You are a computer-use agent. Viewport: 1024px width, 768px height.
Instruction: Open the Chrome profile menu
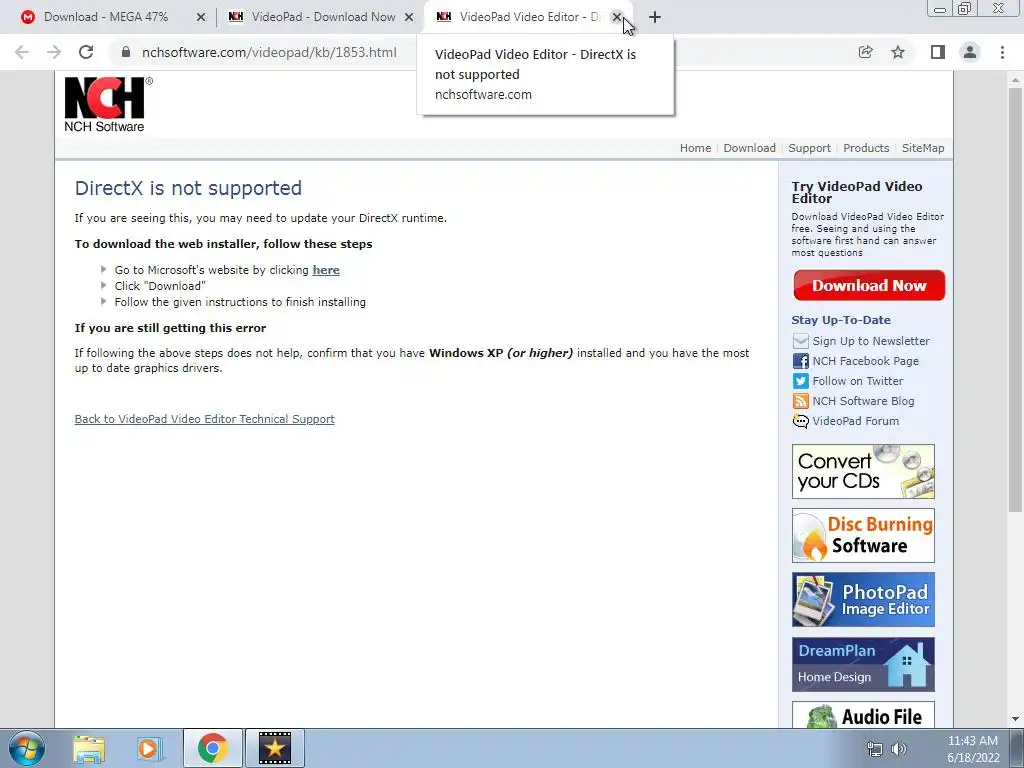[970, 52]
